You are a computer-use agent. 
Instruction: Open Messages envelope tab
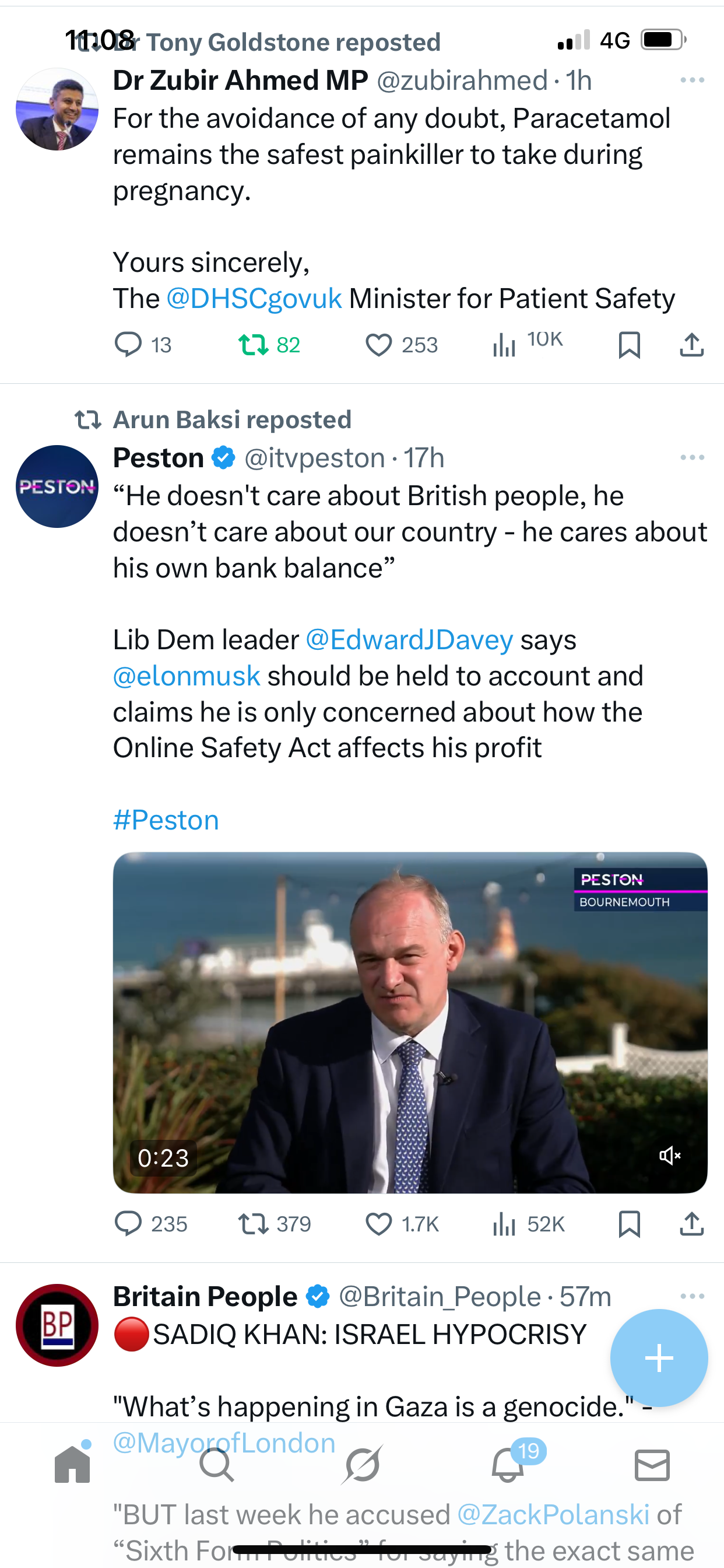coord(652,1465)
